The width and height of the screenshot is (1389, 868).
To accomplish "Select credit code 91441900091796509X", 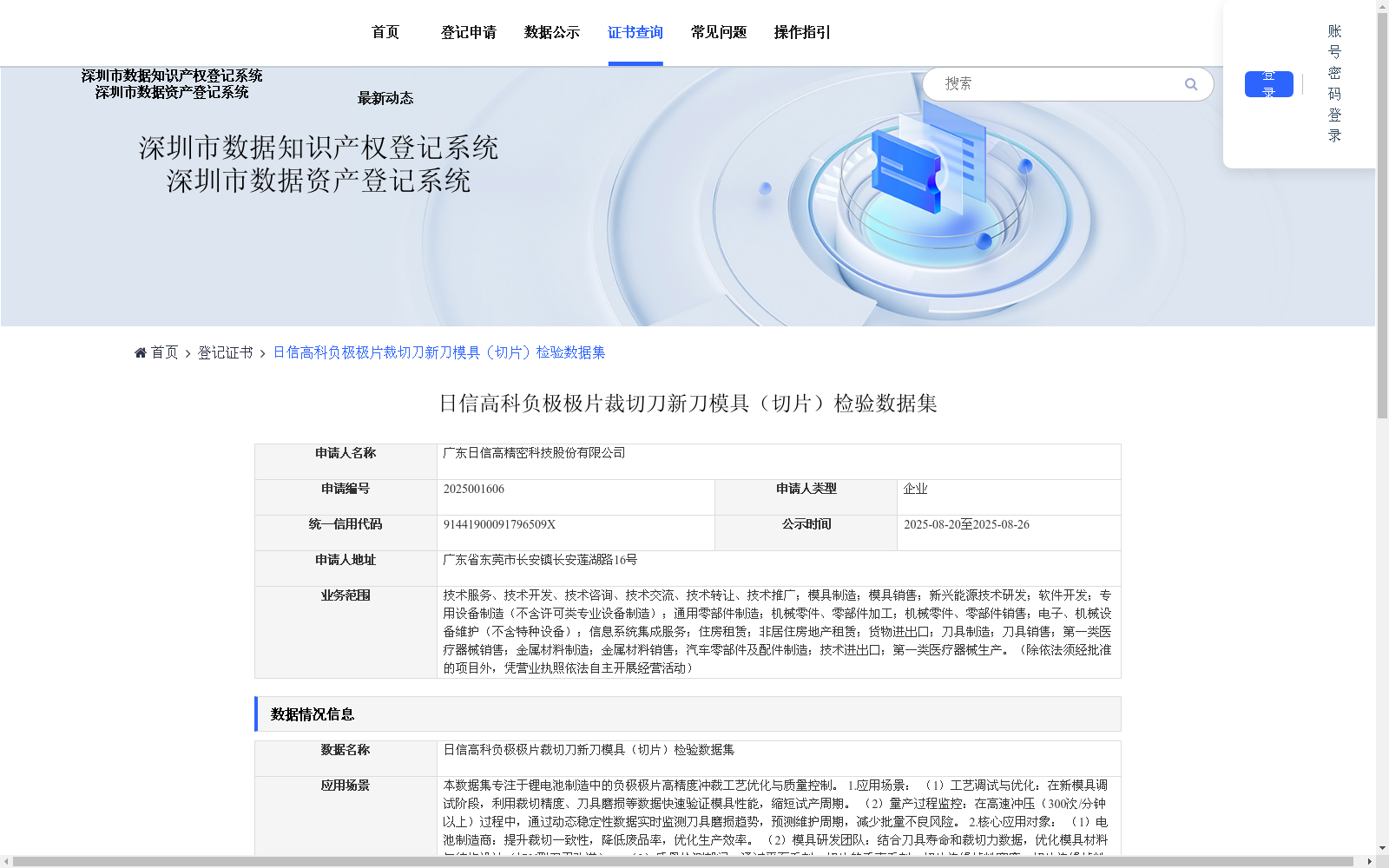I will click(x=499, y=524).
